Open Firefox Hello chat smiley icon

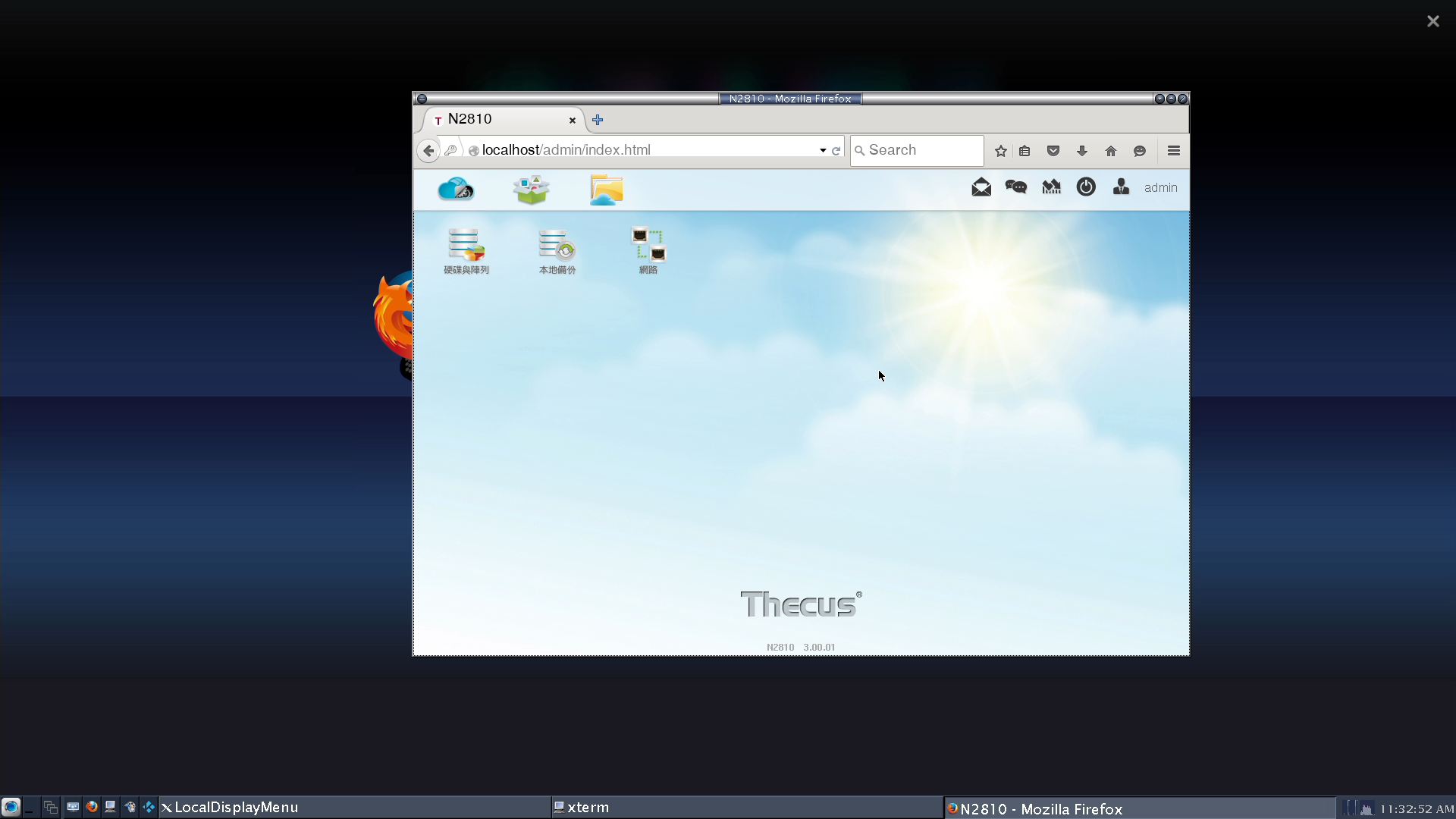point(1140,151)
